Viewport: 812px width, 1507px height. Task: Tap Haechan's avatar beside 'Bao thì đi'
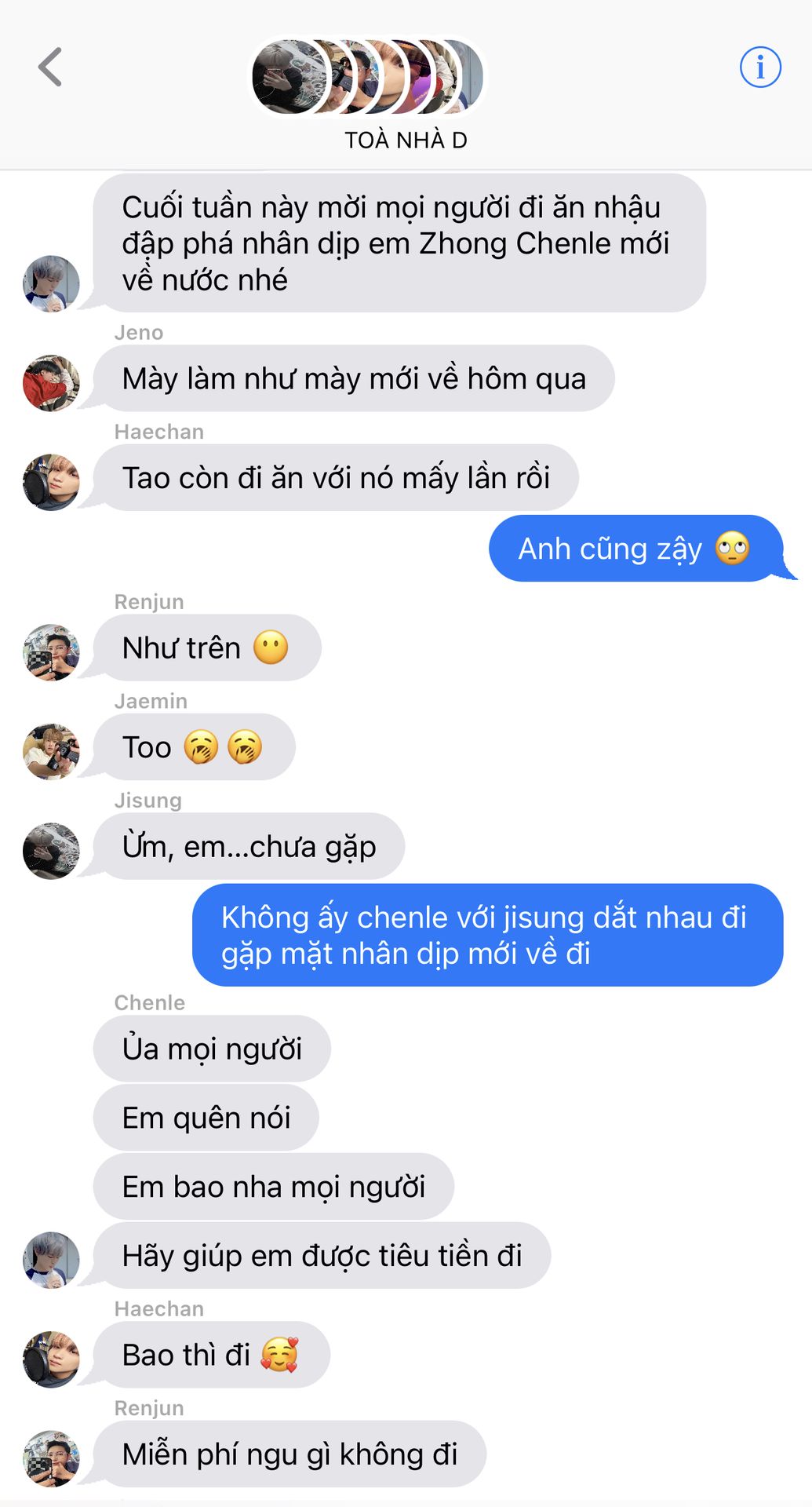point(51,1359)
